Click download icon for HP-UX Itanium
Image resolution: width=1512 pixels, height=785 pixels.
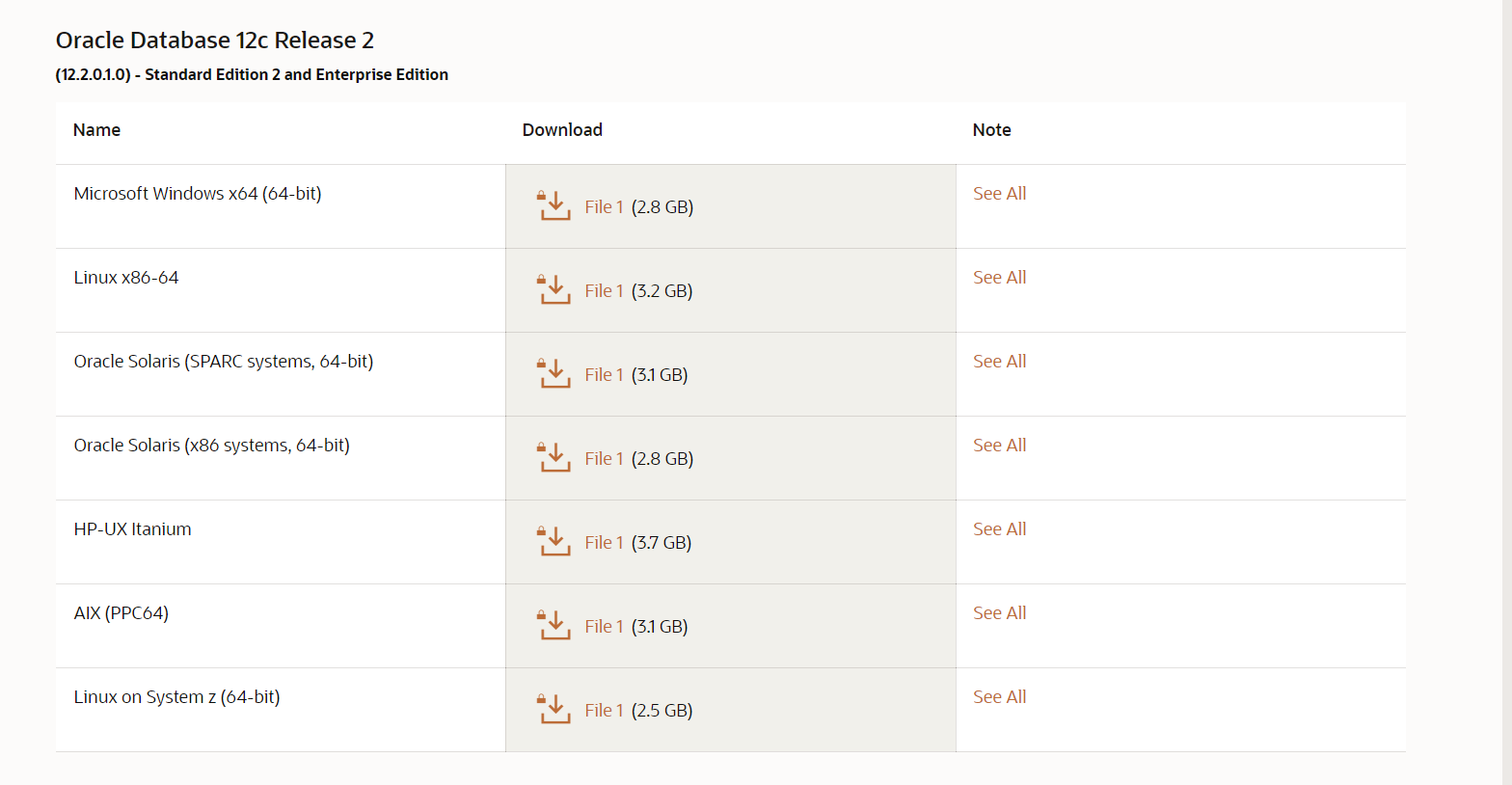[x=554, y=541]
